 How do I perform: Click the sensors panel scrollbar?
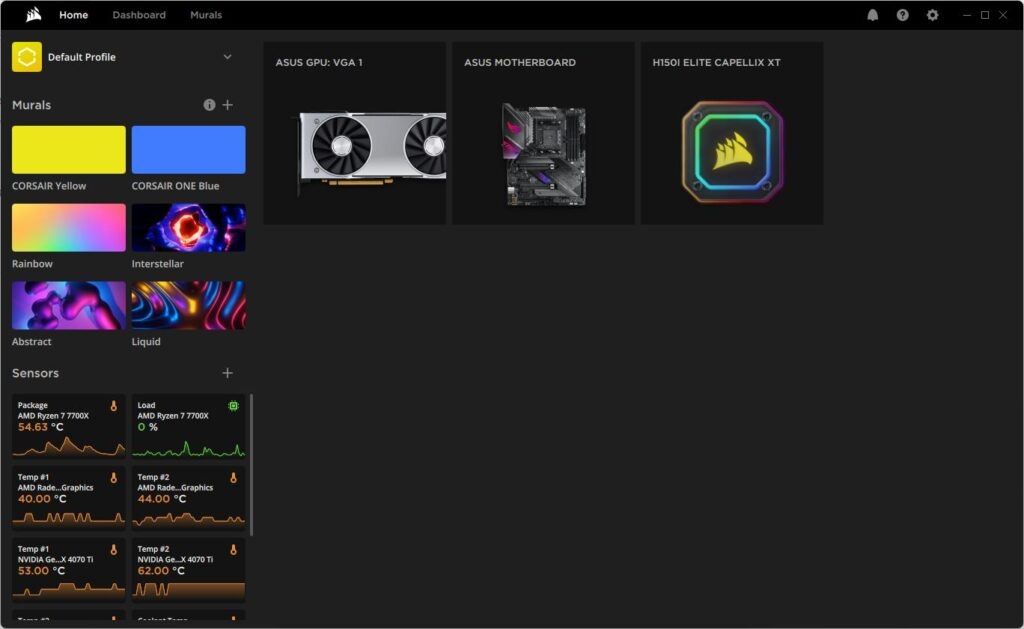coord(251,464)
